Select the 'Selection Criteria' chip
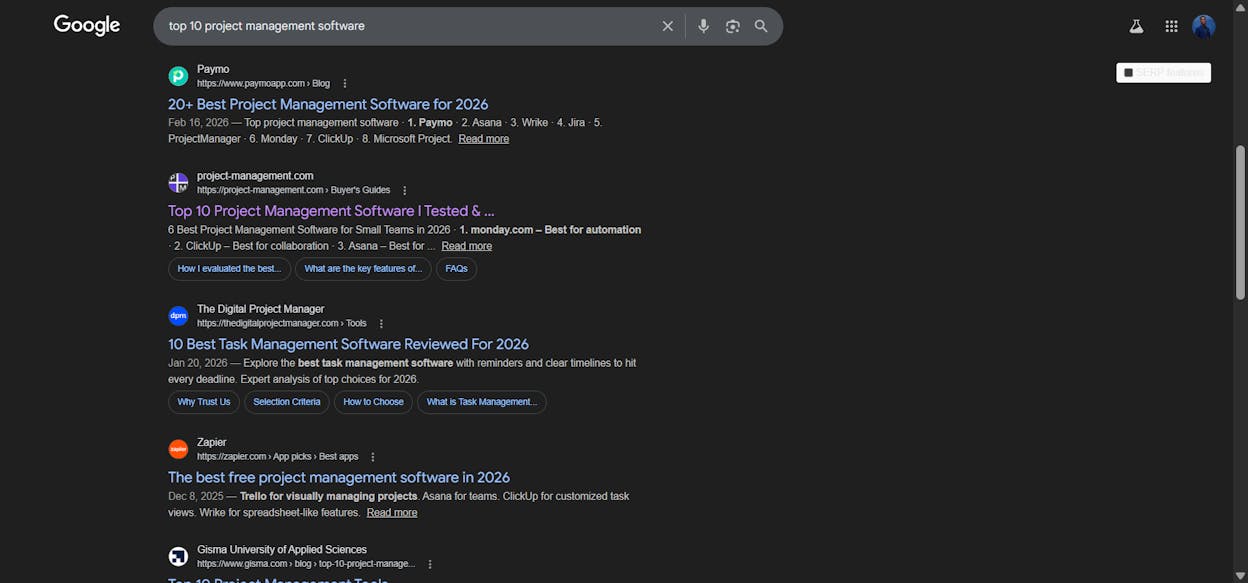 [x=287, y=402]
